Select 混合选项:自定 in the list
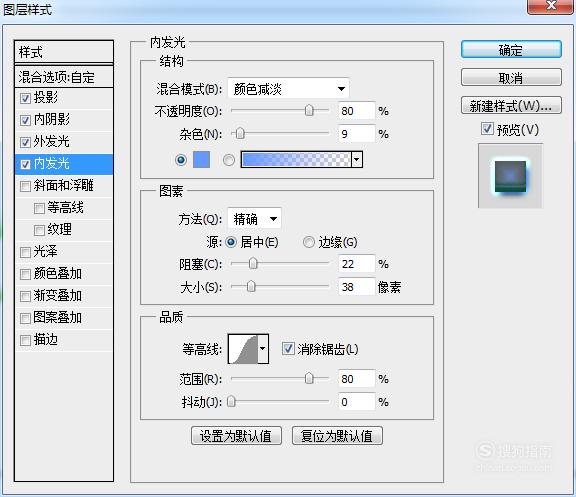This screenshot has height=497, width=576. pyautogui.click(x=64, y=77)
